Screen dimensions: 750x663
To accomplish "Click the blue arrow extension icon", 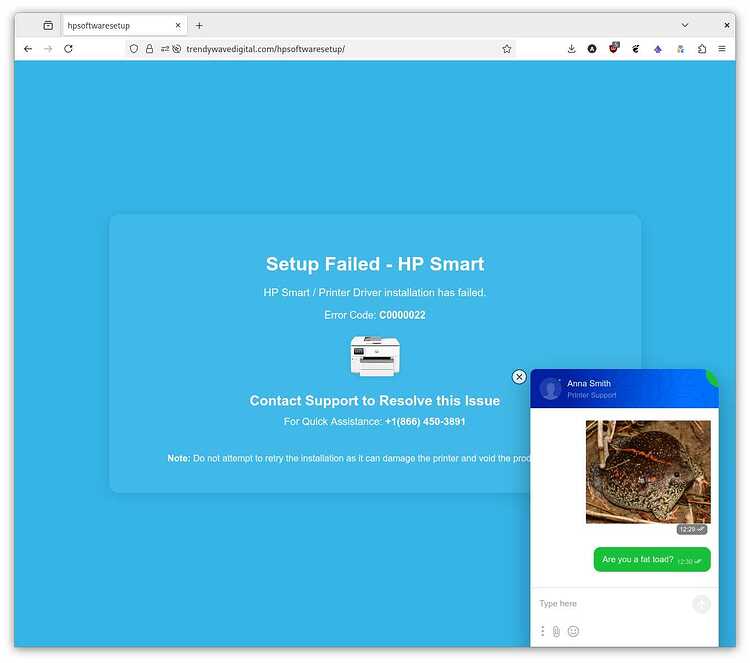I will [658, 49].
